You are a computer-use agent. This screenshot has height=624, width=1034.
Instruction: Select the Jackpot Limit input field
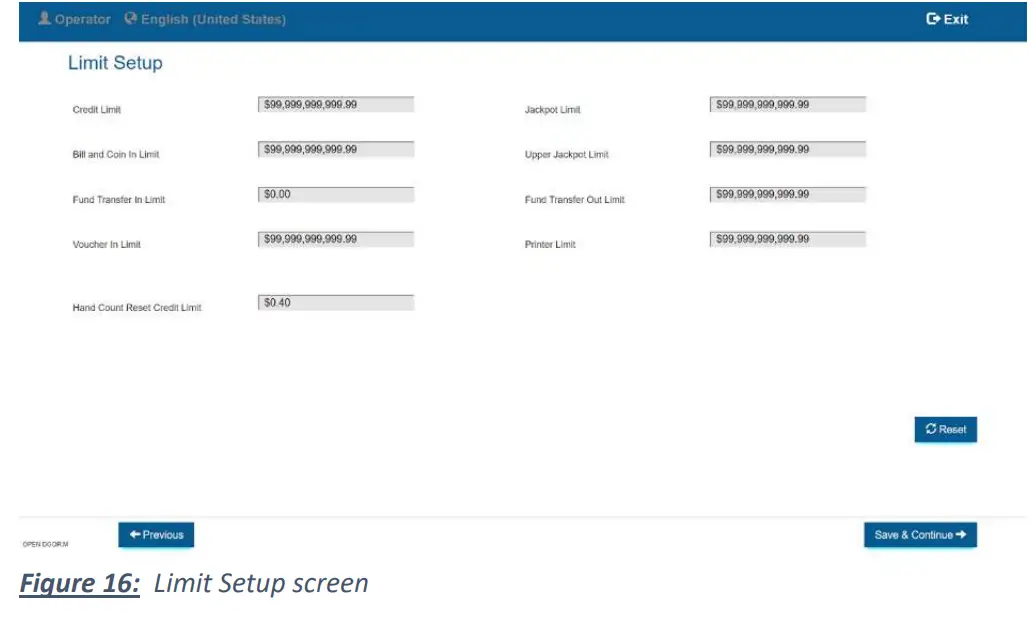[788, 104]
